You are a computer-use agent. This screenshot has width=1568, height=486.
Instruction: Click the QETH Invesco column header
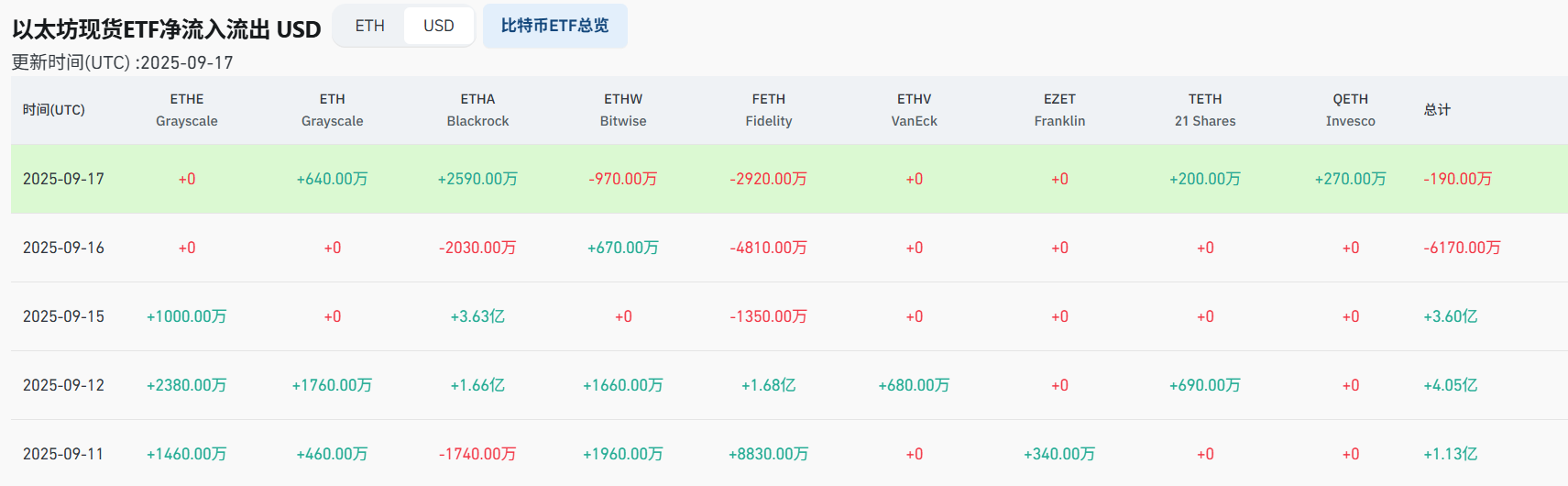[1350, 110]
